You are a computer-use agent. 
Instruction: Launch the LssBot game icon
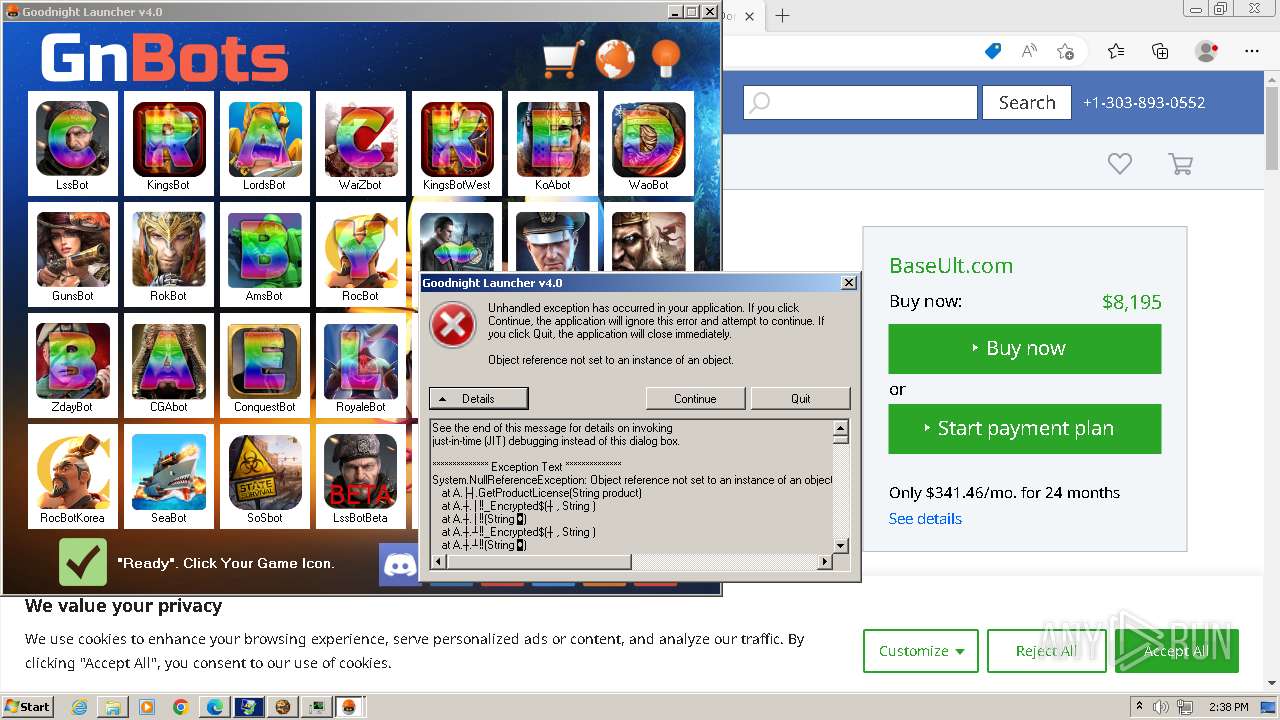pyautogui.click(x=73, y=142)
